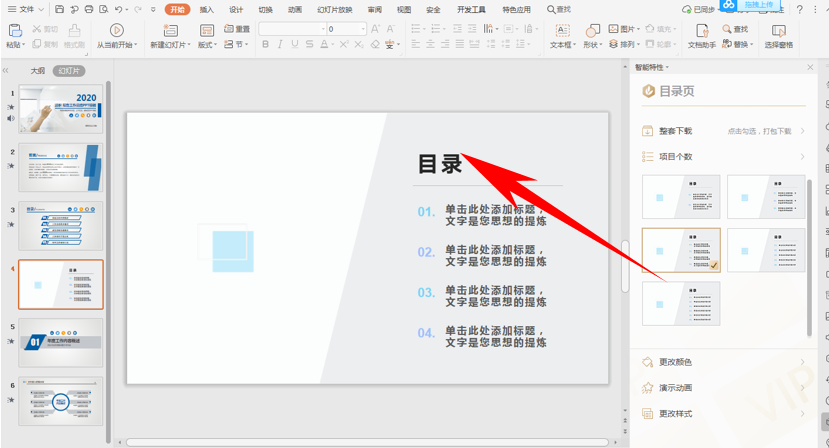Expand the 更改颜色 option
The image size is (829, 448).
pos(724,362)
